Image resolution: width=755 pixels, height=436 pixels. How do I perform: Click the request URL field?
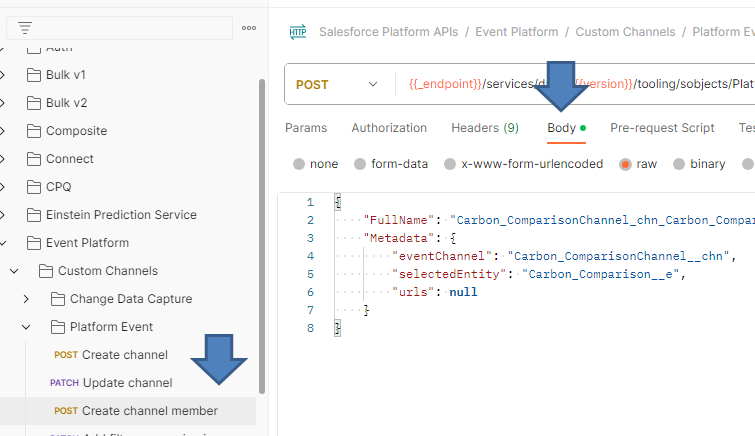[575, 84]
